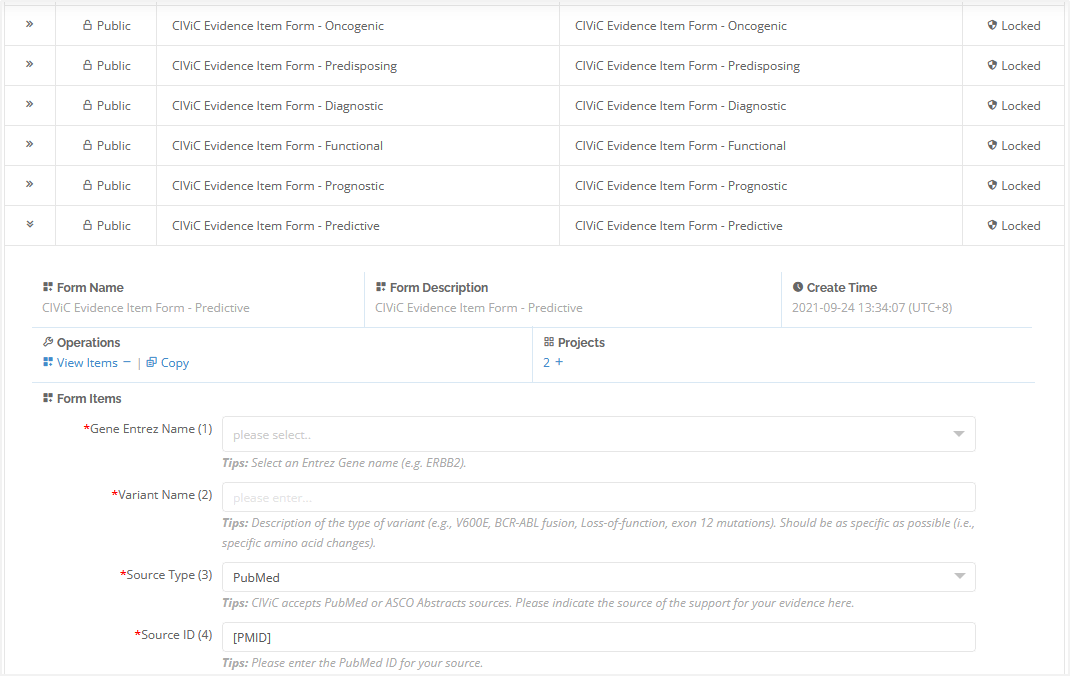
Task: Click the Source ID (4) label
Action: click(x=173, y=634)
